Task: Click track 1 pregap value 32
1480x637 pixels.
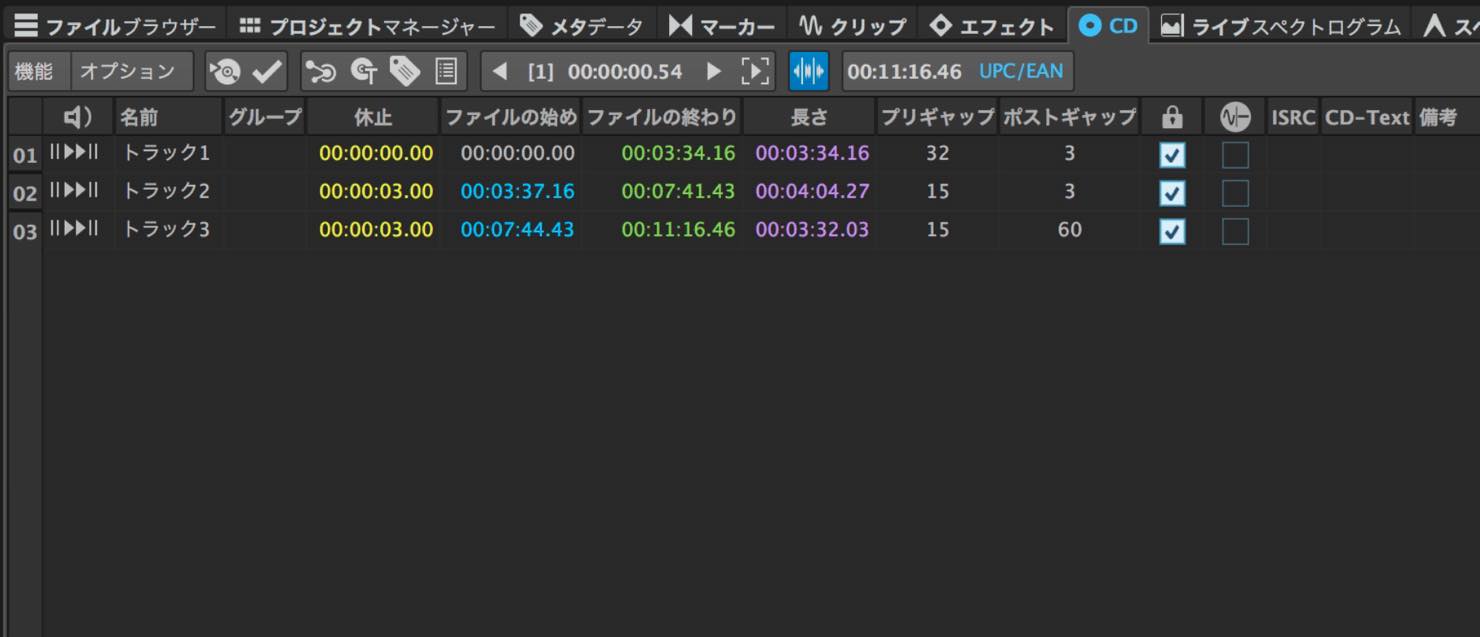Action: [x=937, y=153]
